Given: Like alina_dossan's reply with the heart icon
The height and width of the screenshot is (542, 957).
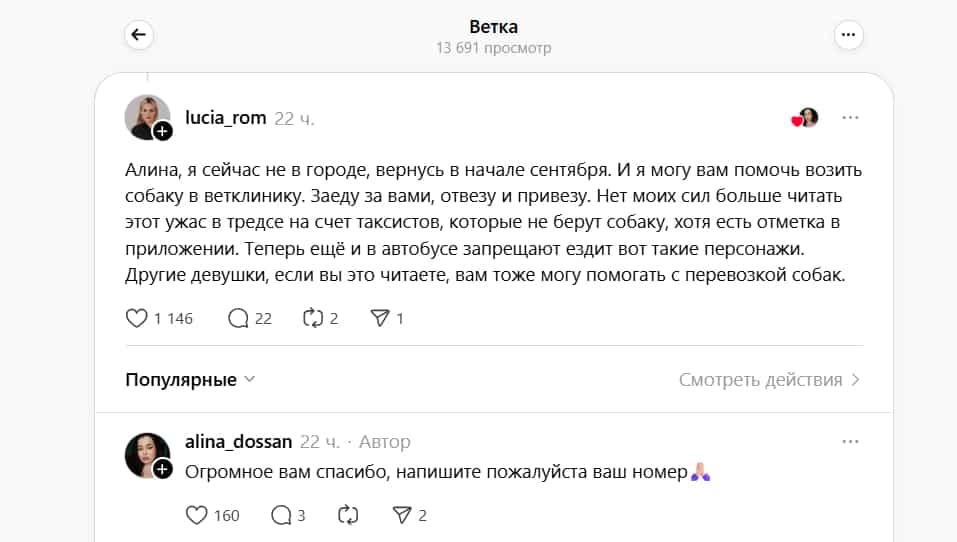Looking at the screenshot, I should [x=197, y=515].
